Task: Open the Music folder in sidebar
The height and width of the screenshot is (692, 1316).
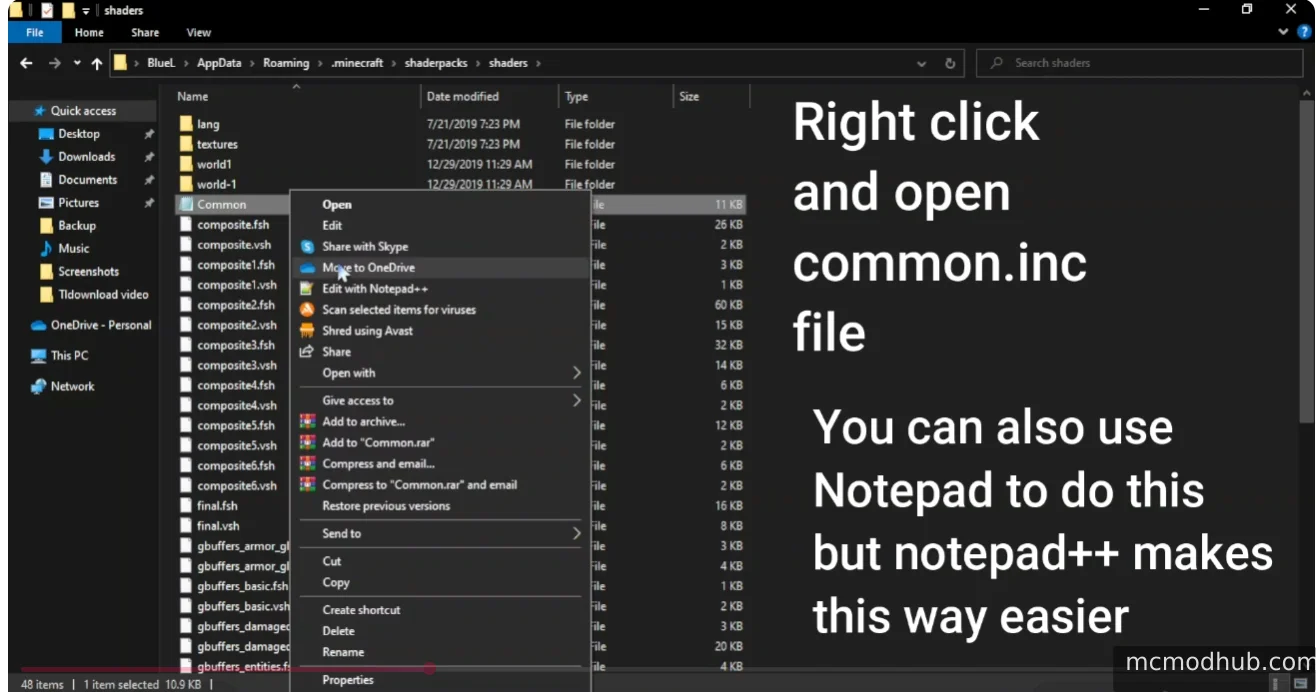Action: click(73, 249)
